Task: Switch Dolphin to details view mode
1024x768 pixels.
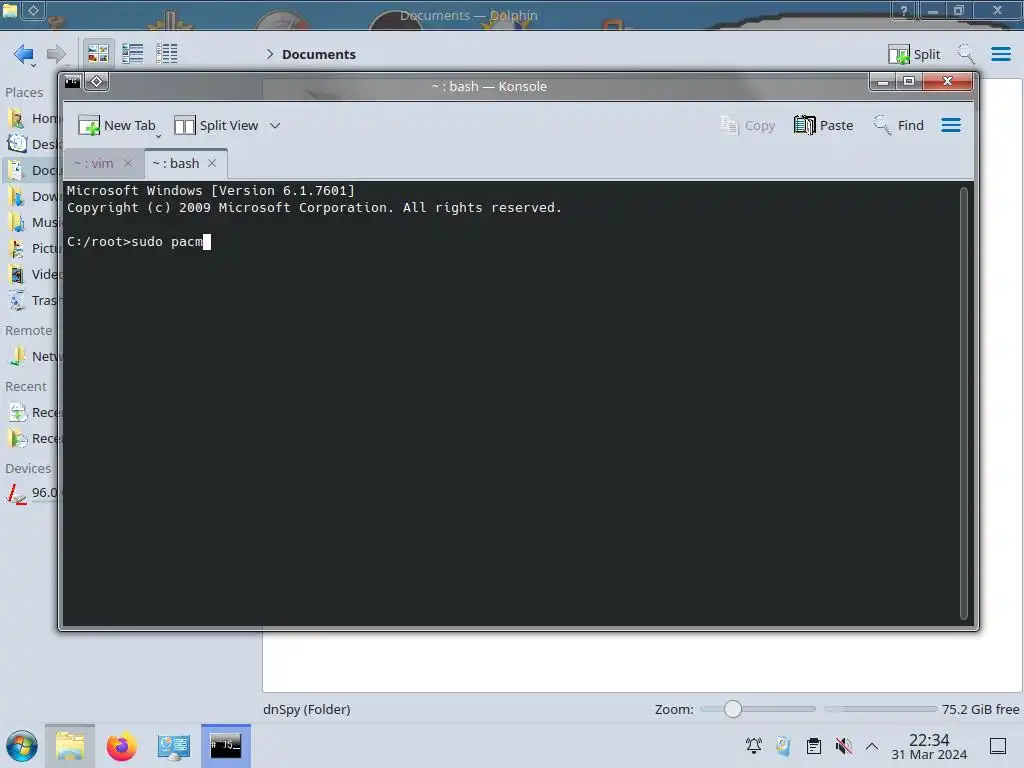Action: pyautogui.click(x=167, y=54)
